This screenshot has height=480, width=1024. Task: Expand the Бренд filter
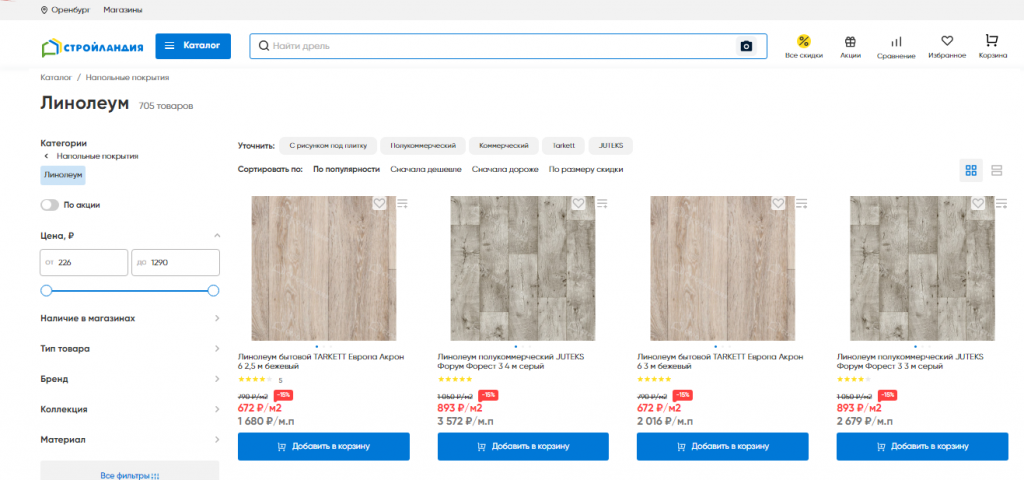(131, 379)
